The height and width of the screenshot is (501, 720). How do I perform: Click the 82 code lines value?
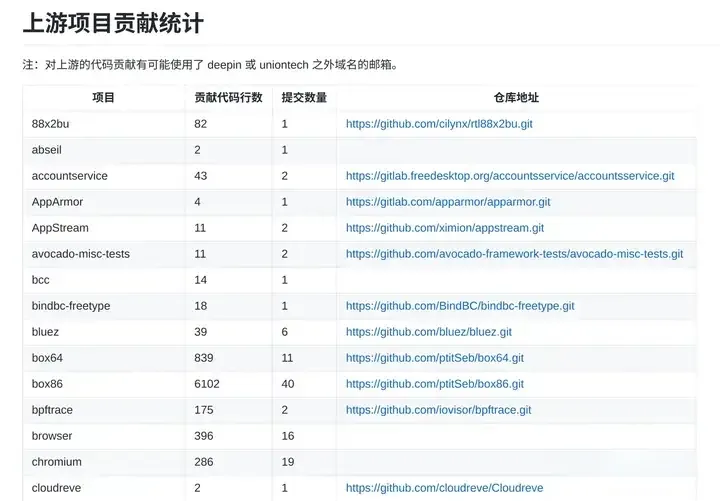(200, 124)
